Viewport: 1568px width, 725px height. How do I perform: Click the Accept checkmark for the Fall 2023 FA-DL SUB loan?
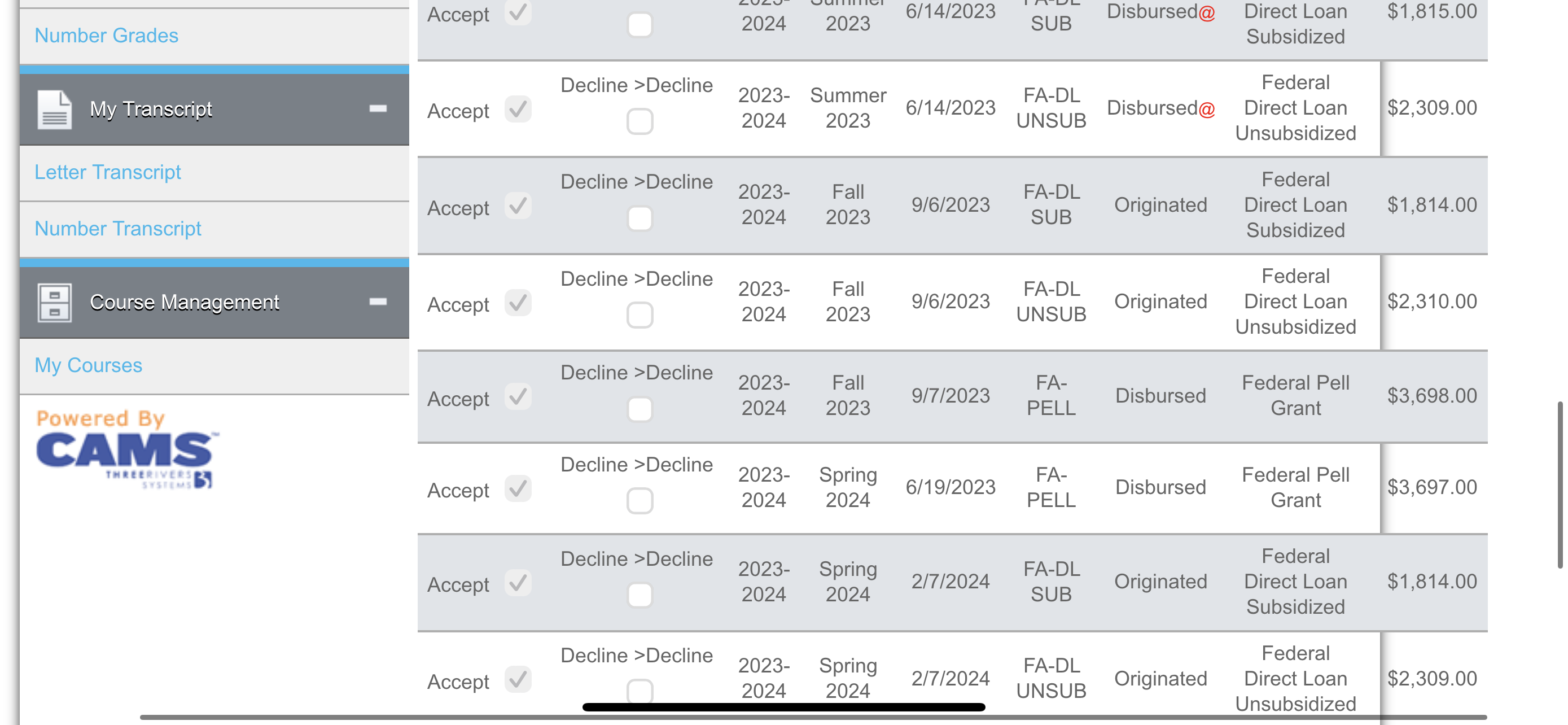click(518, 206)
